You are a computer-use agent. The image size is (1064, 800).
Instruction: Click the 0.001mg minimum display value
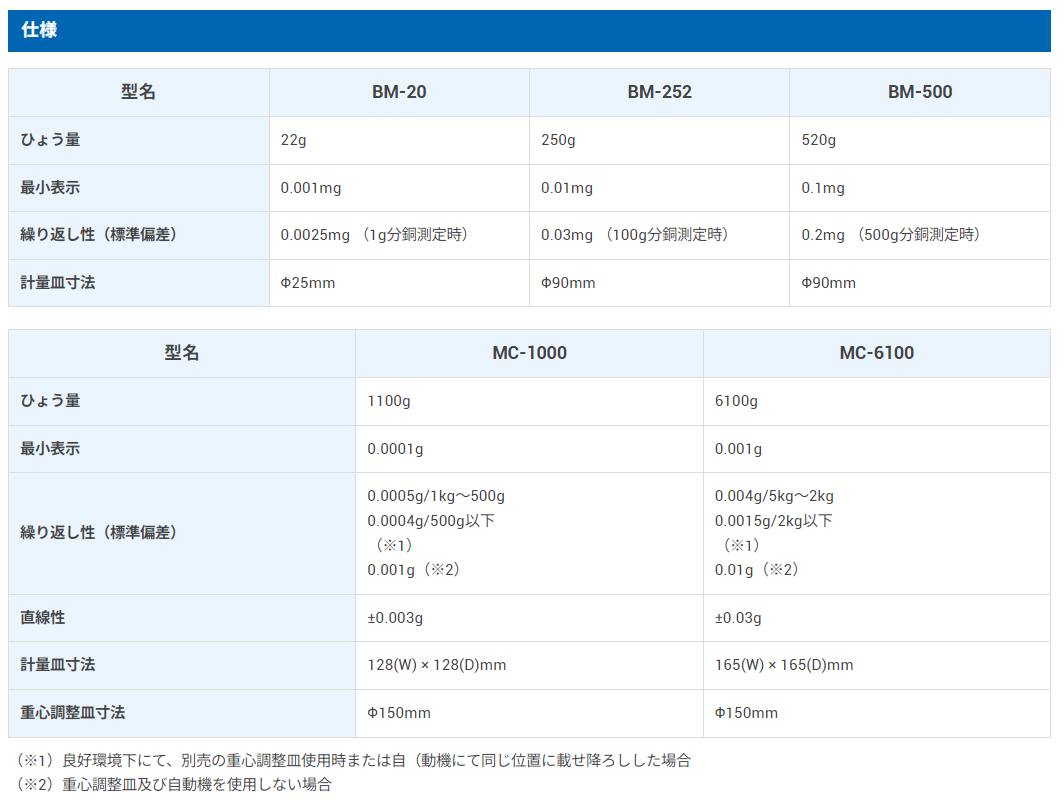click(311, 188)
